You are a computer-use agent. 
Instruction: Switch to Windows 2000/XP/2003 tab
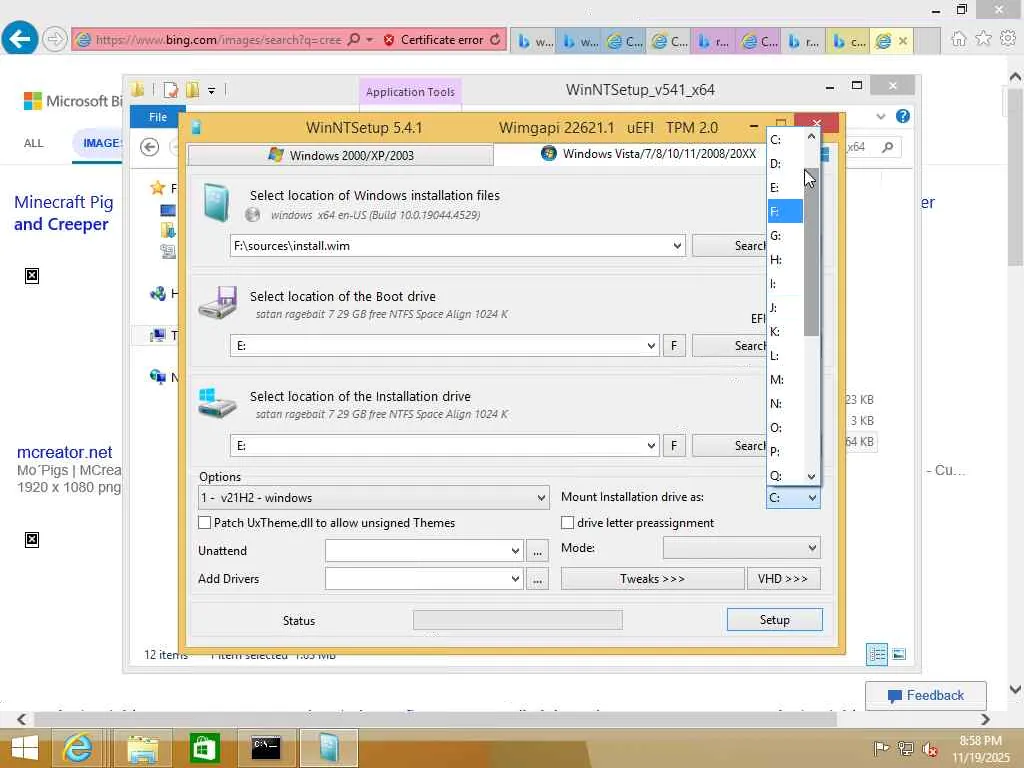pyautogui.click(x=340, y=155)
